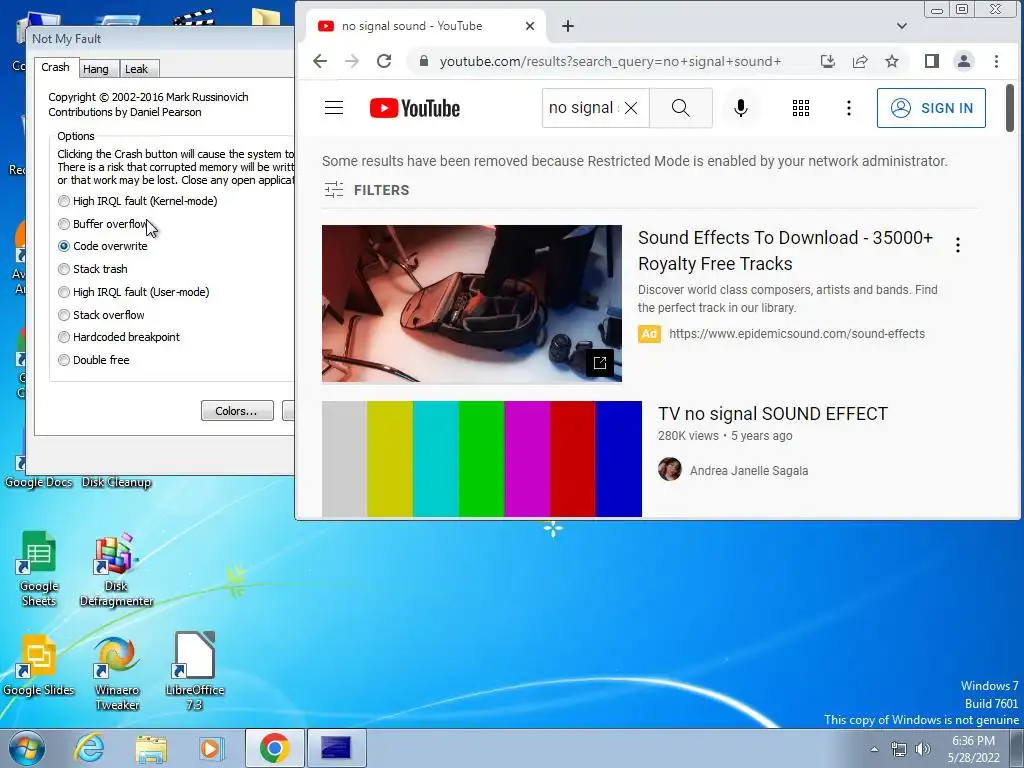The height and width of the screenshot is (768, 1024).
Task: Open Windows Explorer from taskbar
Action: pos(152,748)
